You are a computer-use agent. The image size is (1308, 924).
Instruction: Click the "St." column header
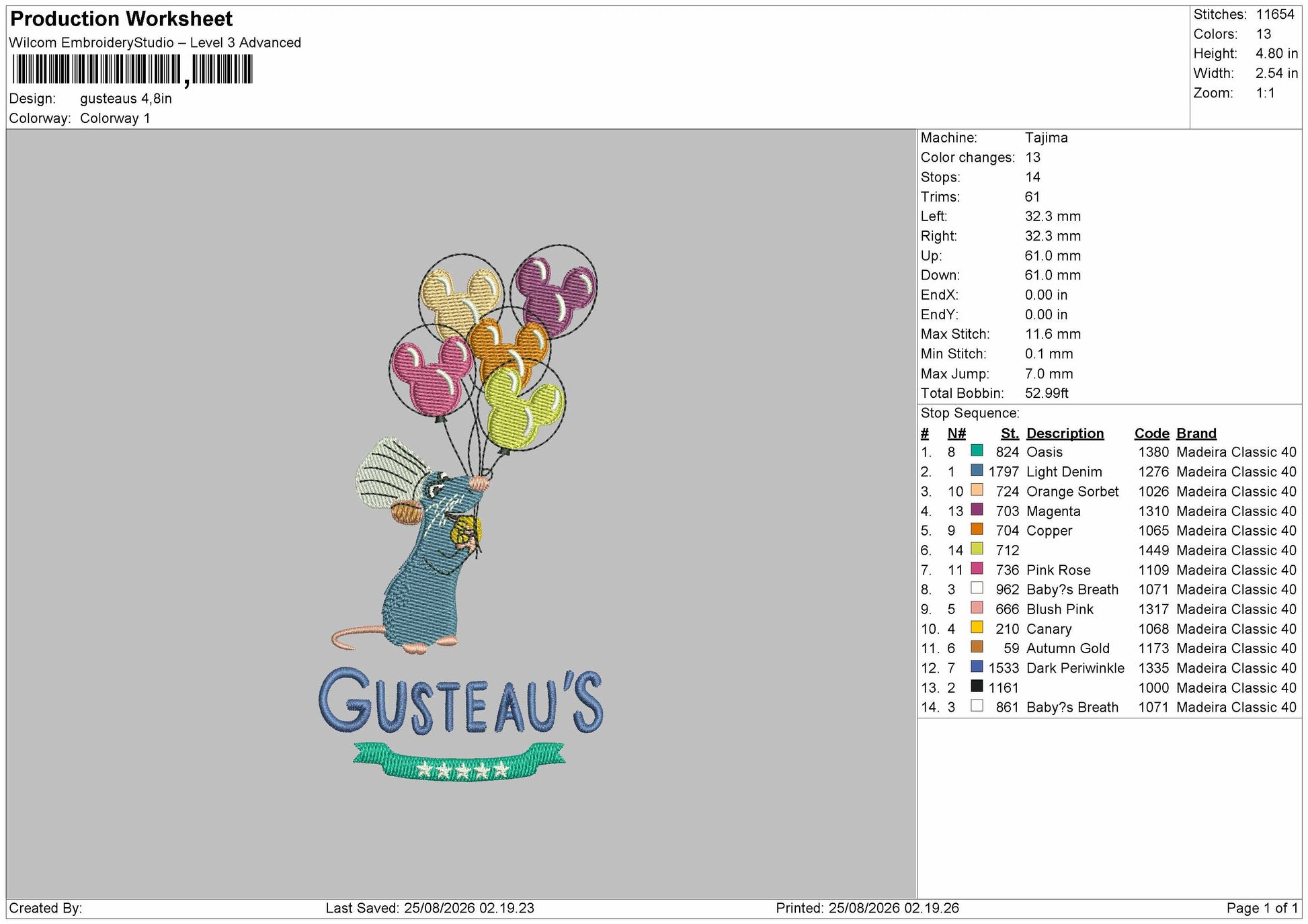click(x=1010, y=433)
